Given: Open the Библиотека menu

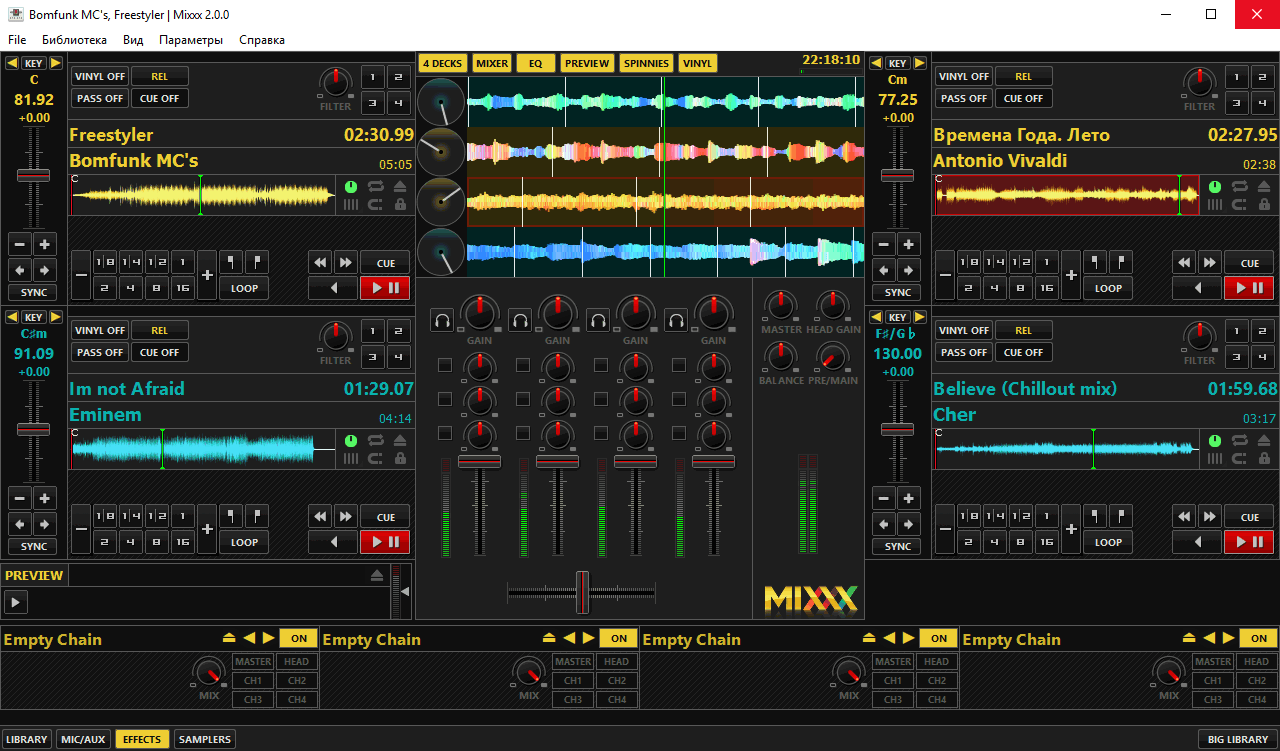Looking at the screenshot, I should coord(74,40).
